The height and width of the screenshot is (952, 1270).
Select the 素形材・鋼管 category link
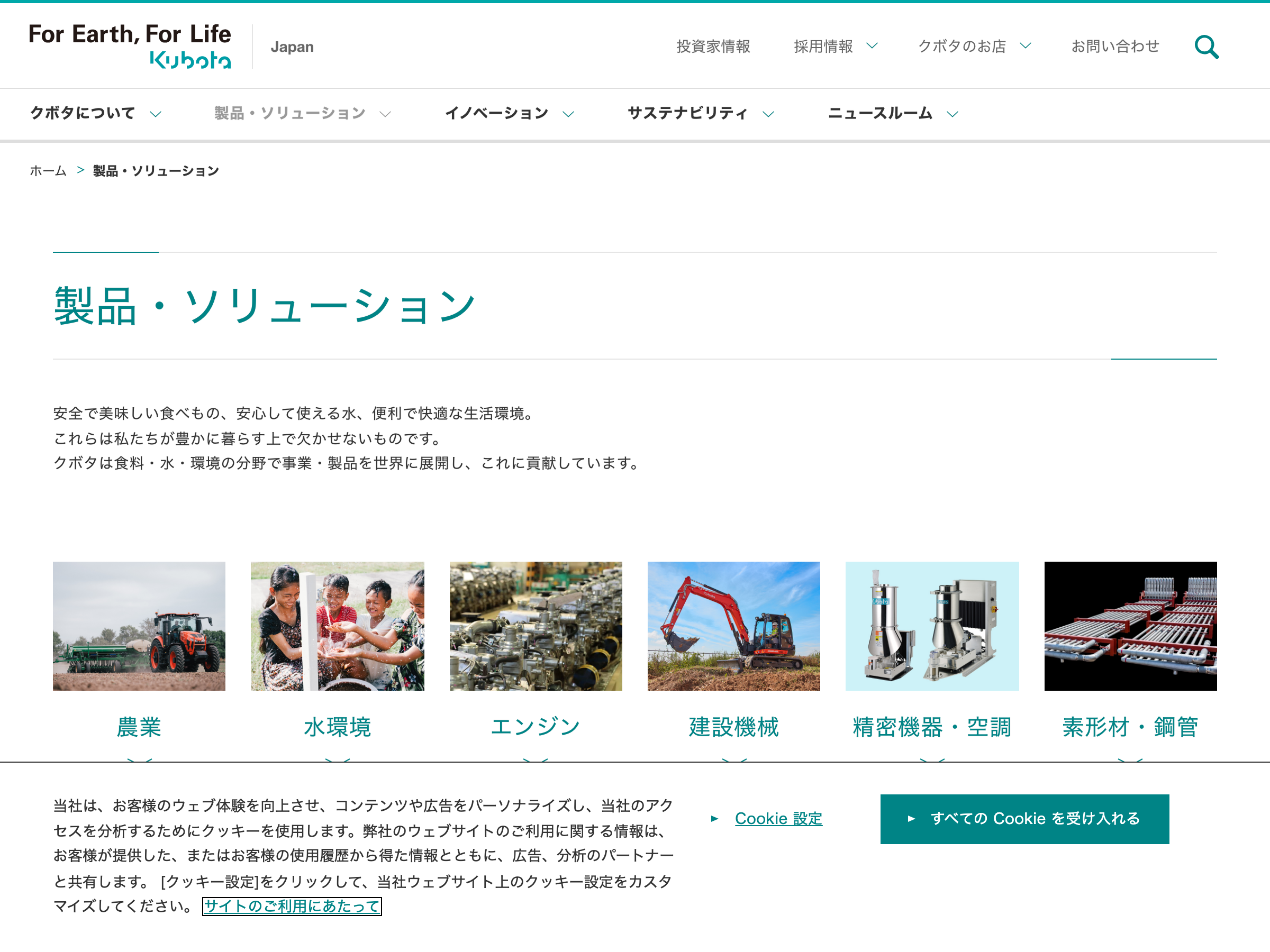point(1130,727)
